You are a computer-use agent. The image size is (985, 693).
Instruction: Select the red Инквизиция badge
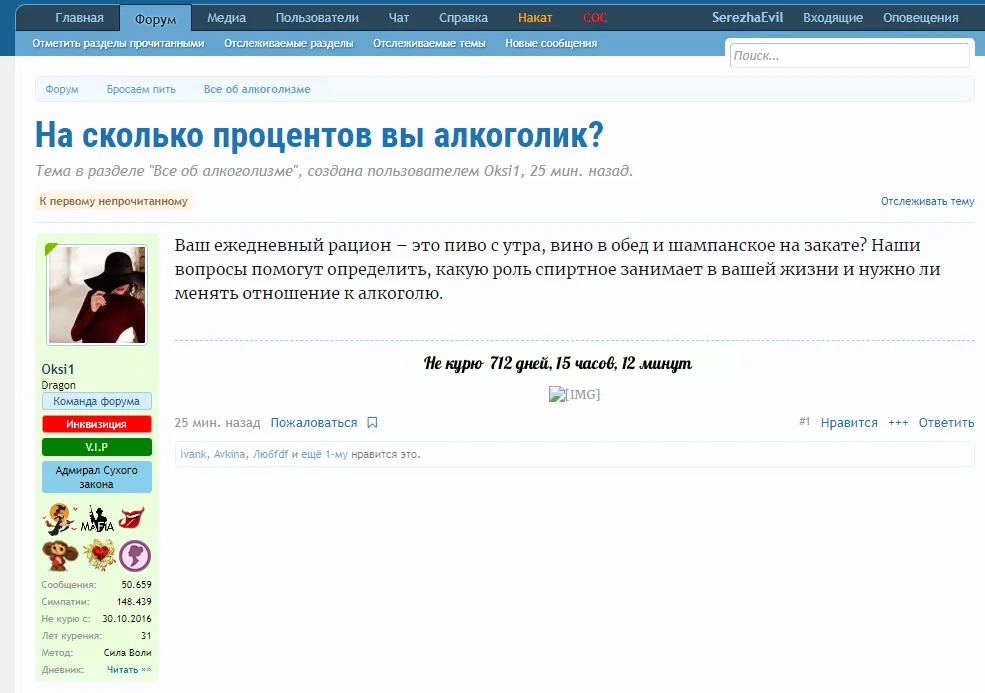[x=96, y=423]
